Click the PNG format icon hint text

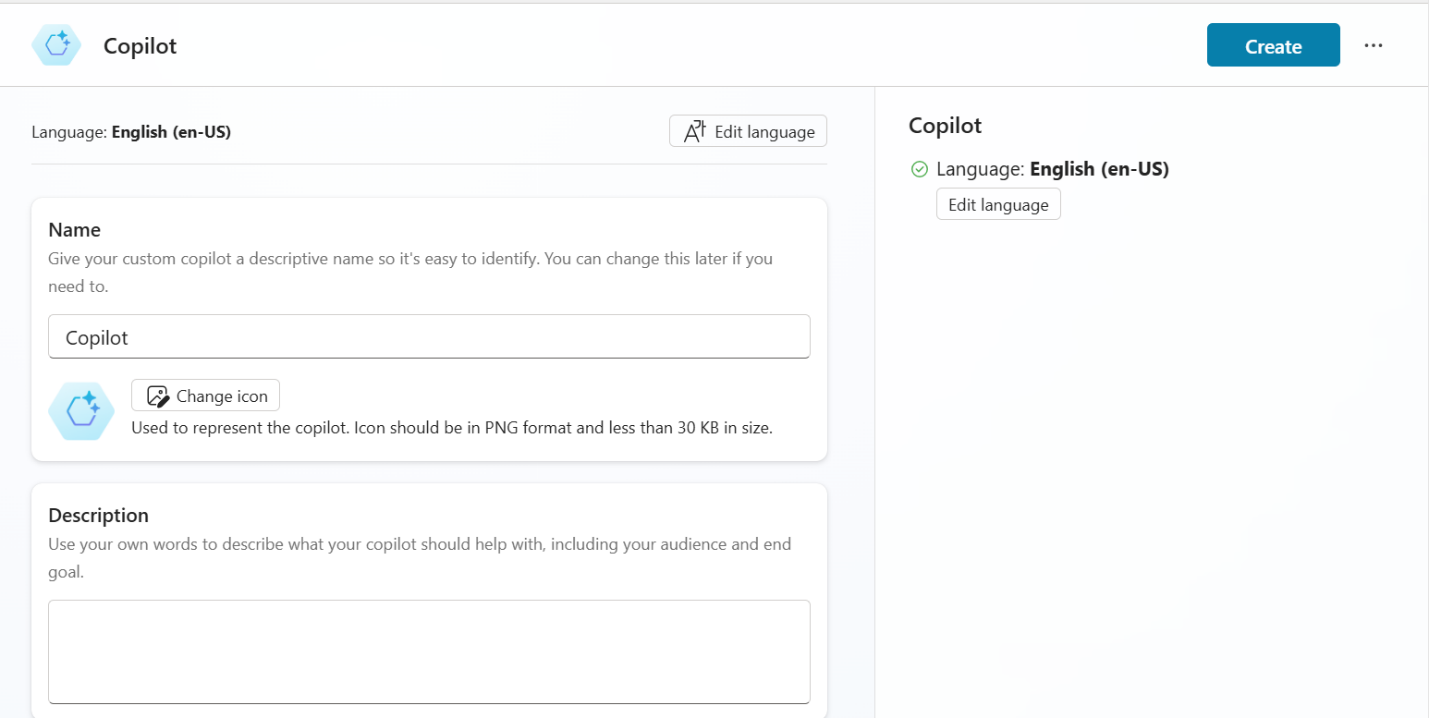pos(452,428)
